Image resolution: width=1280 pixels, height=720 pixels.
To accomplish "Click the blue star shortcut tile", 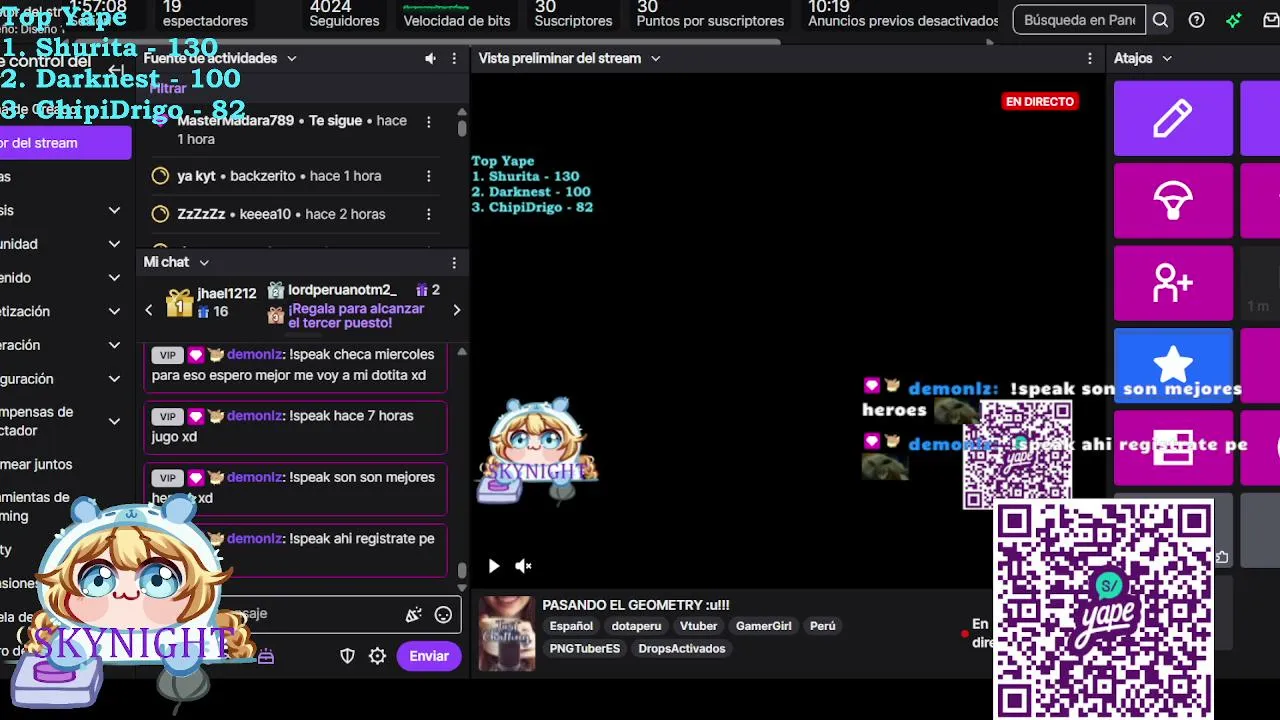I will coord(1173,365).
